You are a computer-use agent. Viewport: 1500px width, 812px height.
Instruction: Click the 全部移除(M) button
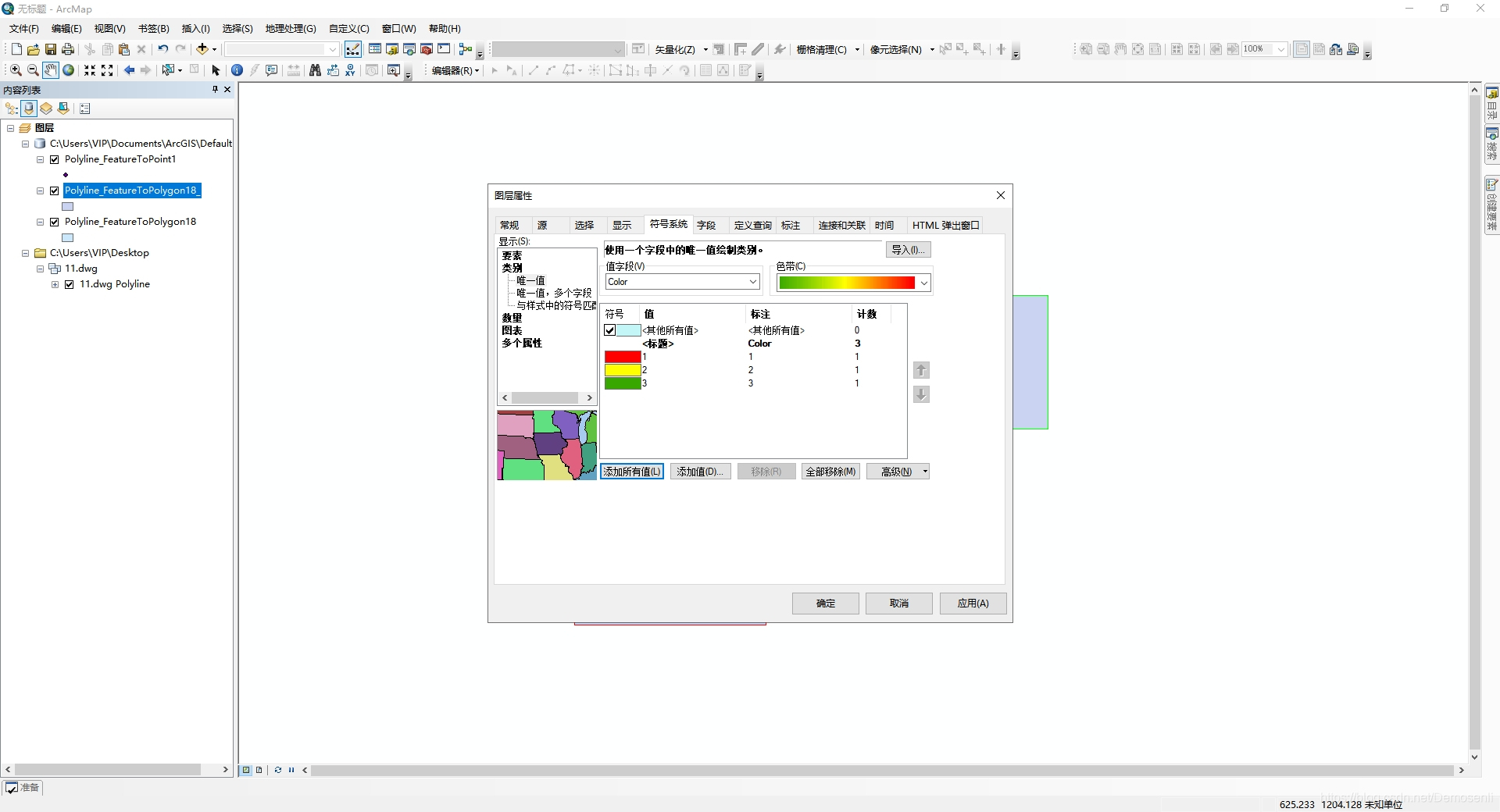pyautogui.click(x=830, y=472)
